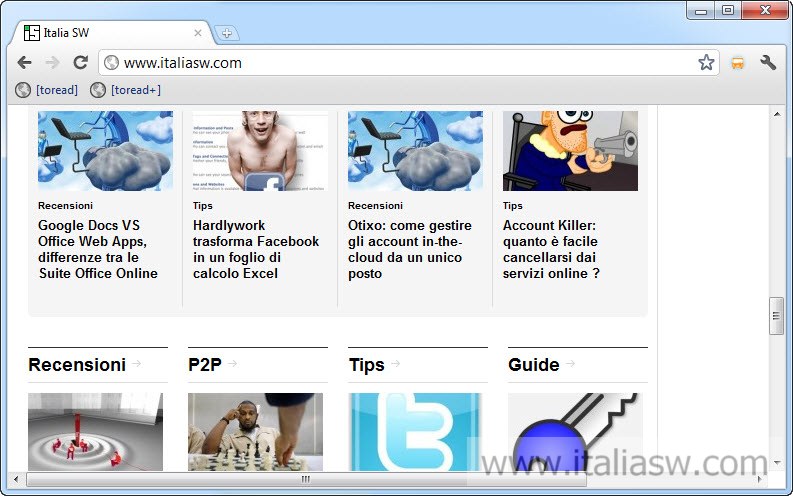Viewport: 793px width, 496px height.
Task: Open Account Killer article headline
Action: click(551, 249)
